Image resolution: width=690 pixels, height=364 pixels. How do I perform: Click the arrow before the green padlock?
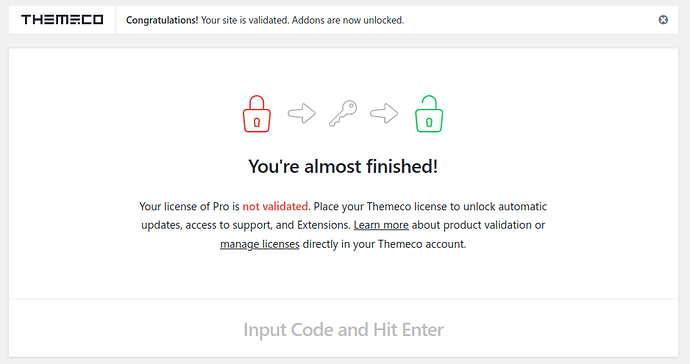pos(384,114)
